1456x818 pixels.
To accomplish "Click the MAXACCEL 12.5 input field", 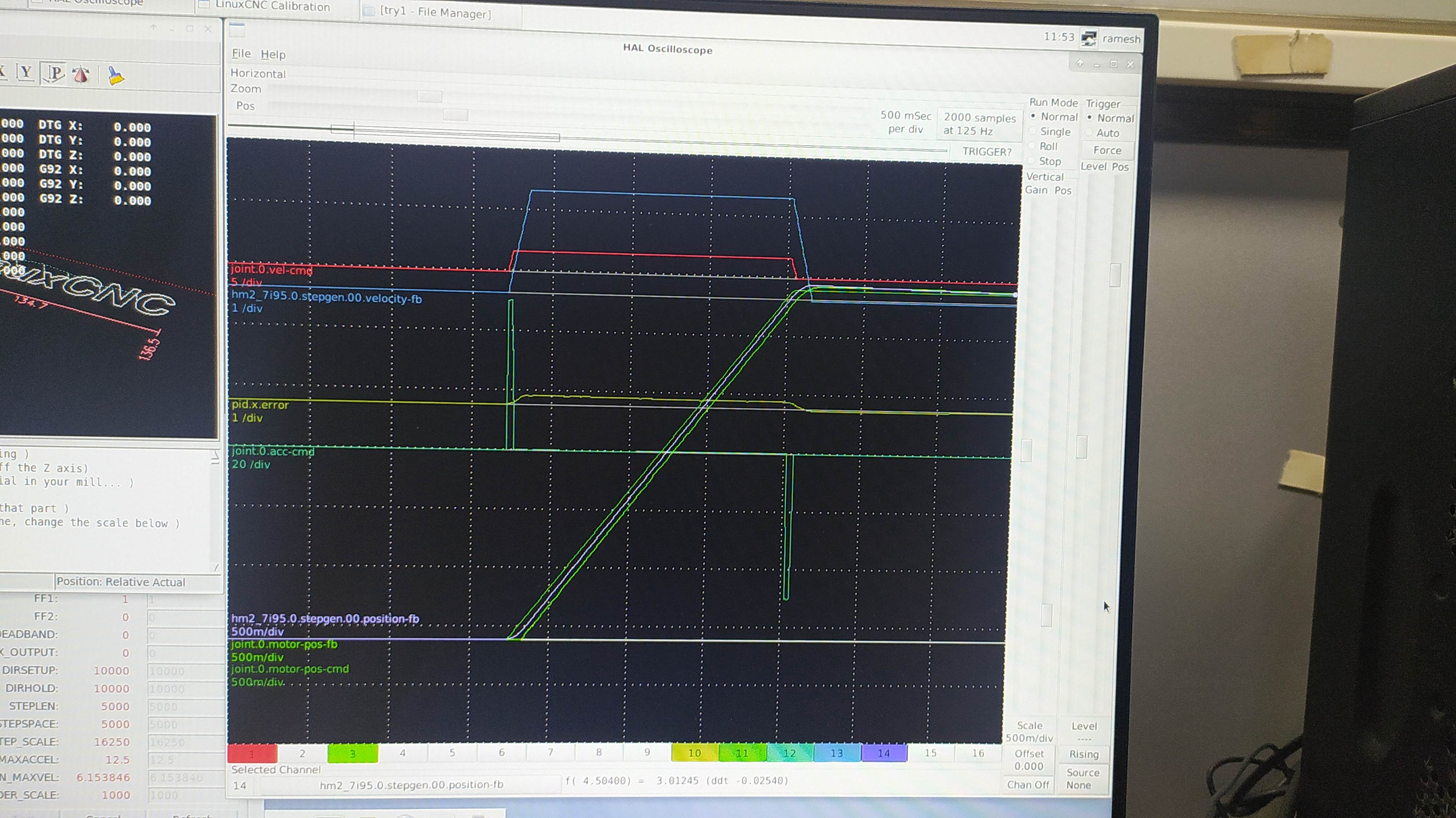I will click(185, 760).
